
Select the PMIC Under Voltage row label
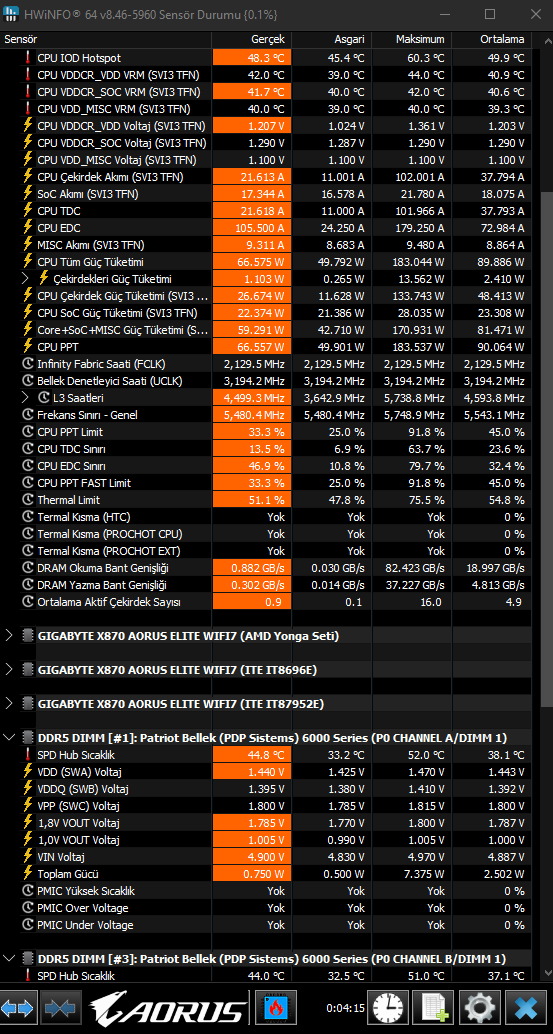[x=85, y=925]
